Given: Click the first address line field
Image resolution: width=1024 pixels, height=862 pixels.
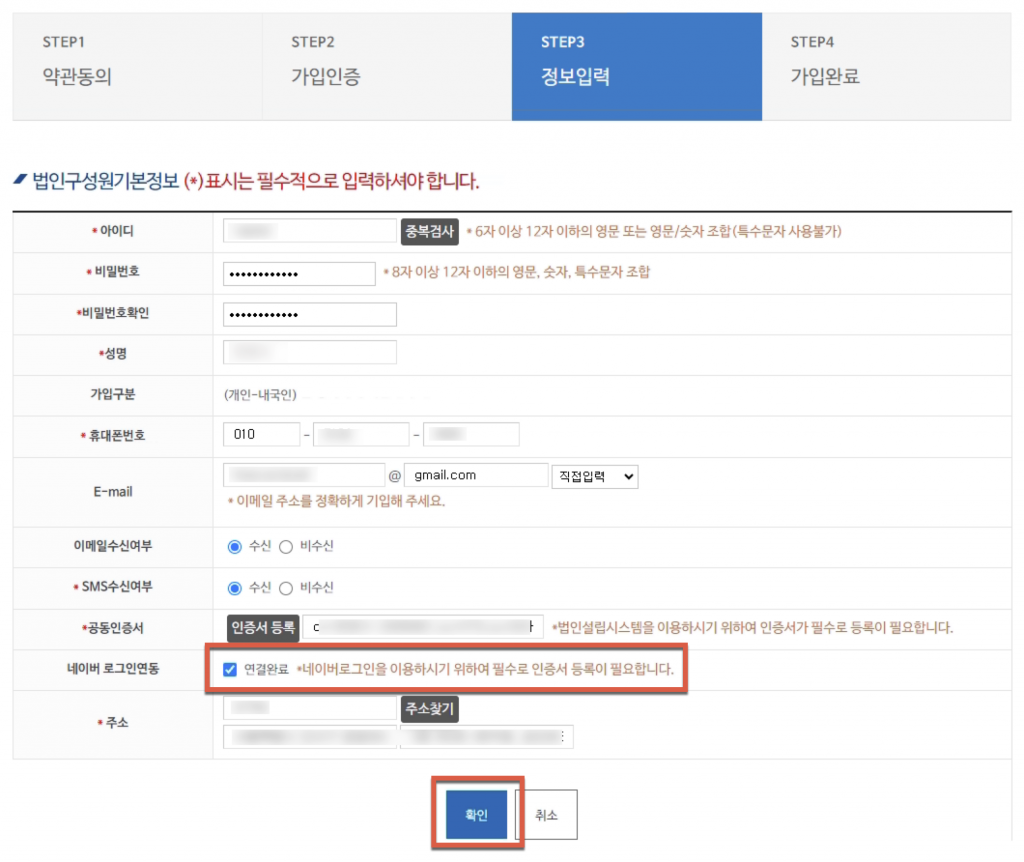Looking at the screenshot, I should (x=310, y=737).
